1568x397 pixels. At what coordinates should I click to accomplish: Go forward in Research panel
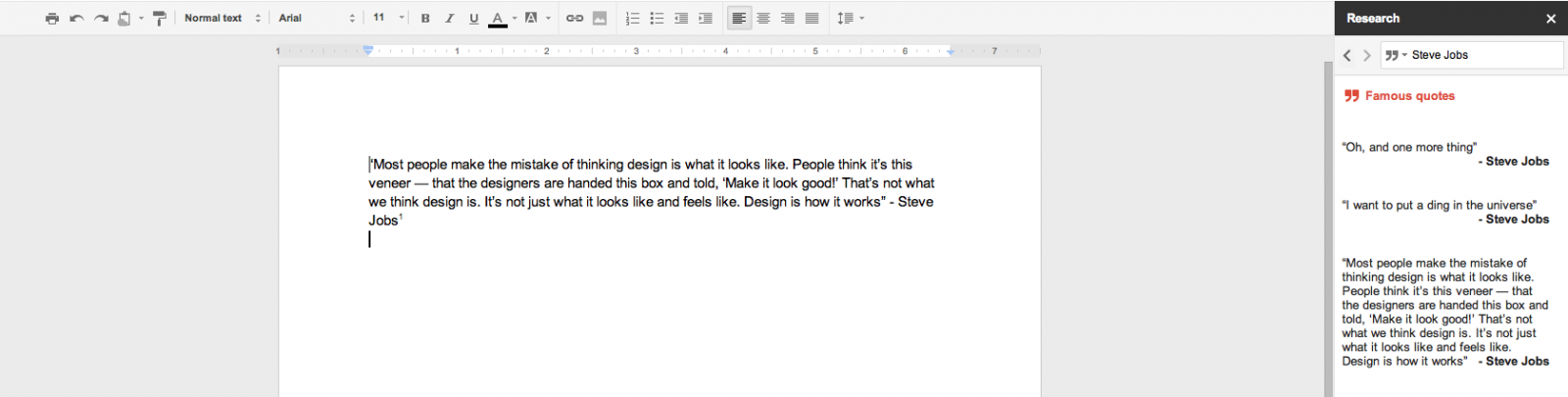1367,56
